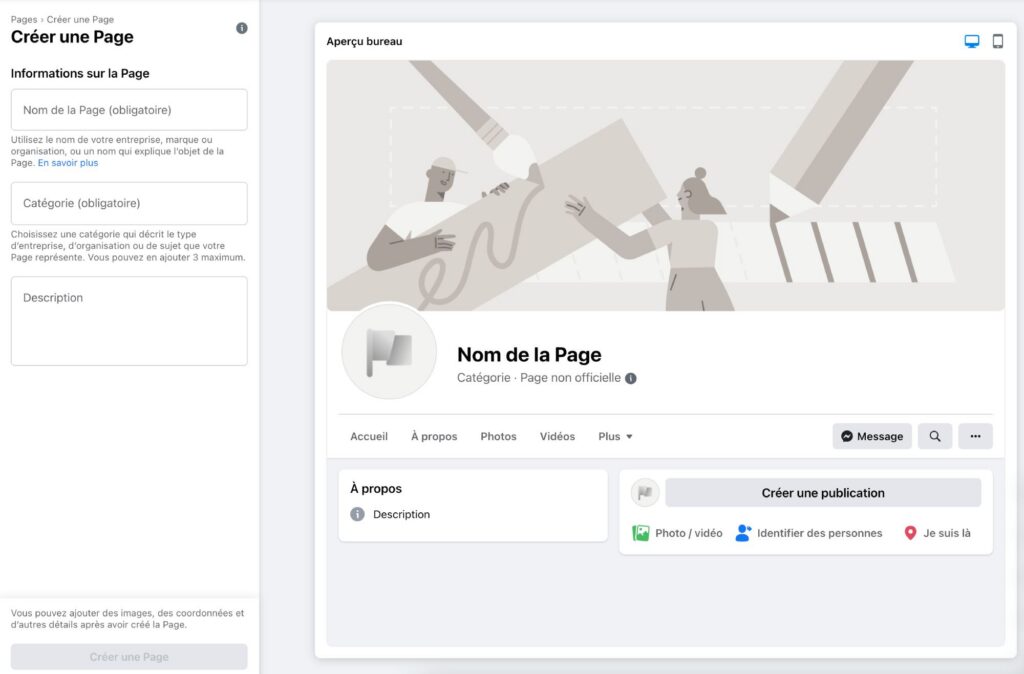Open the Catégorie selection field
Image resolution: width=1024 pixels, height=674 pixels.
point(129,204)
